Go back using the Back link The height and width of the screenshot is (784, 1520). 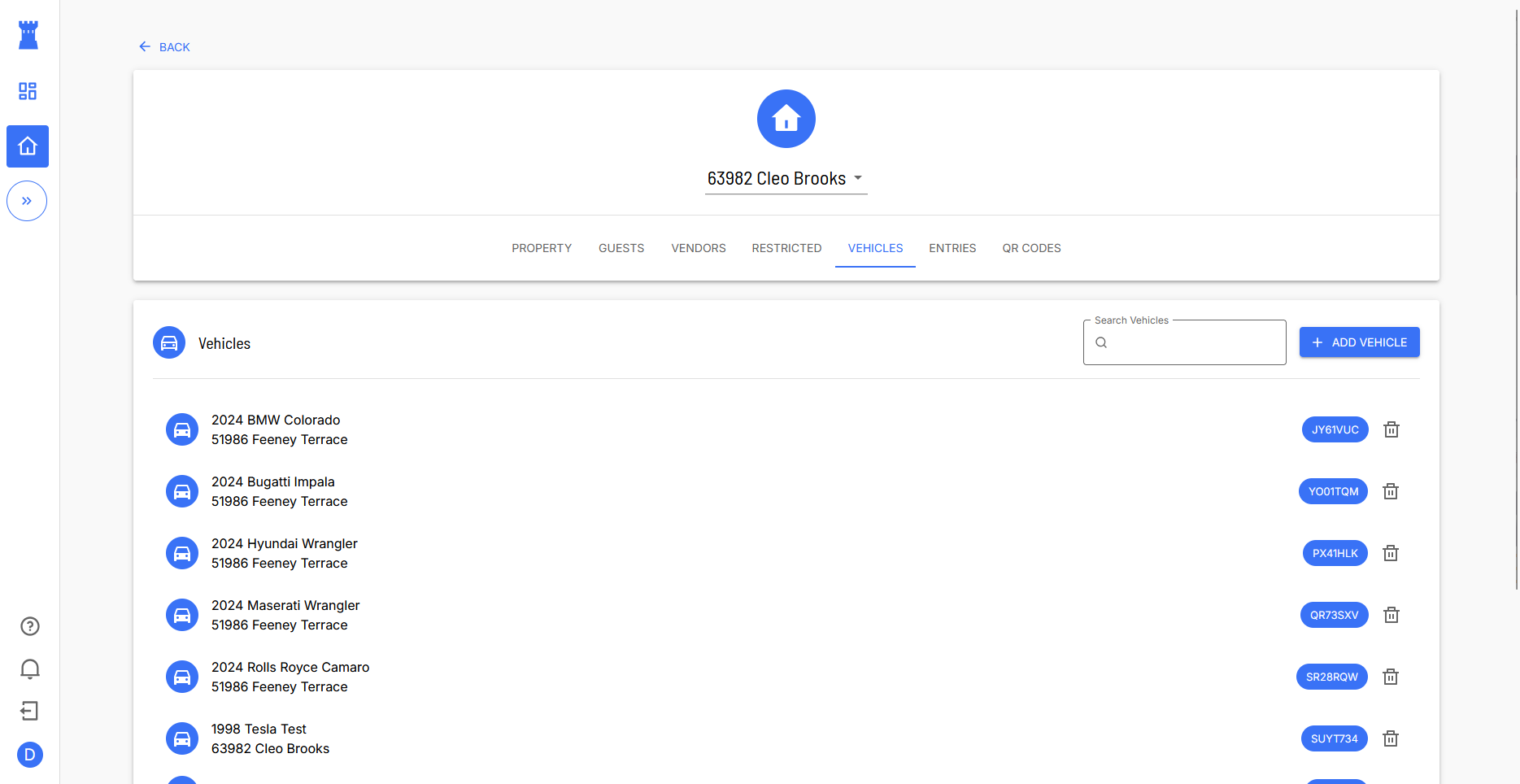coord(165,47)
